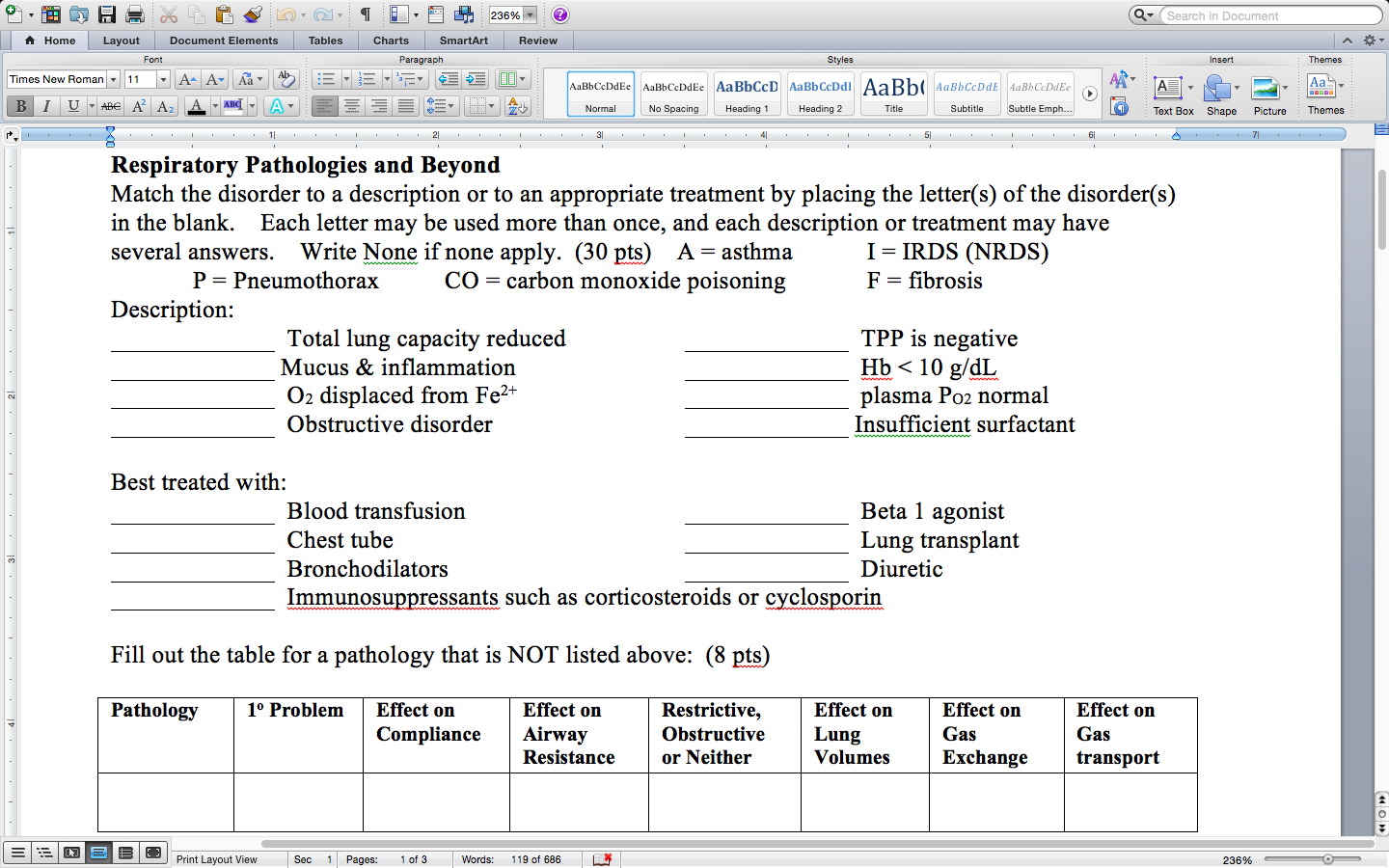Switch to the Document Elements tab
The width and height of the screenshot is (1389, 868).
click(x=224, y=41)
